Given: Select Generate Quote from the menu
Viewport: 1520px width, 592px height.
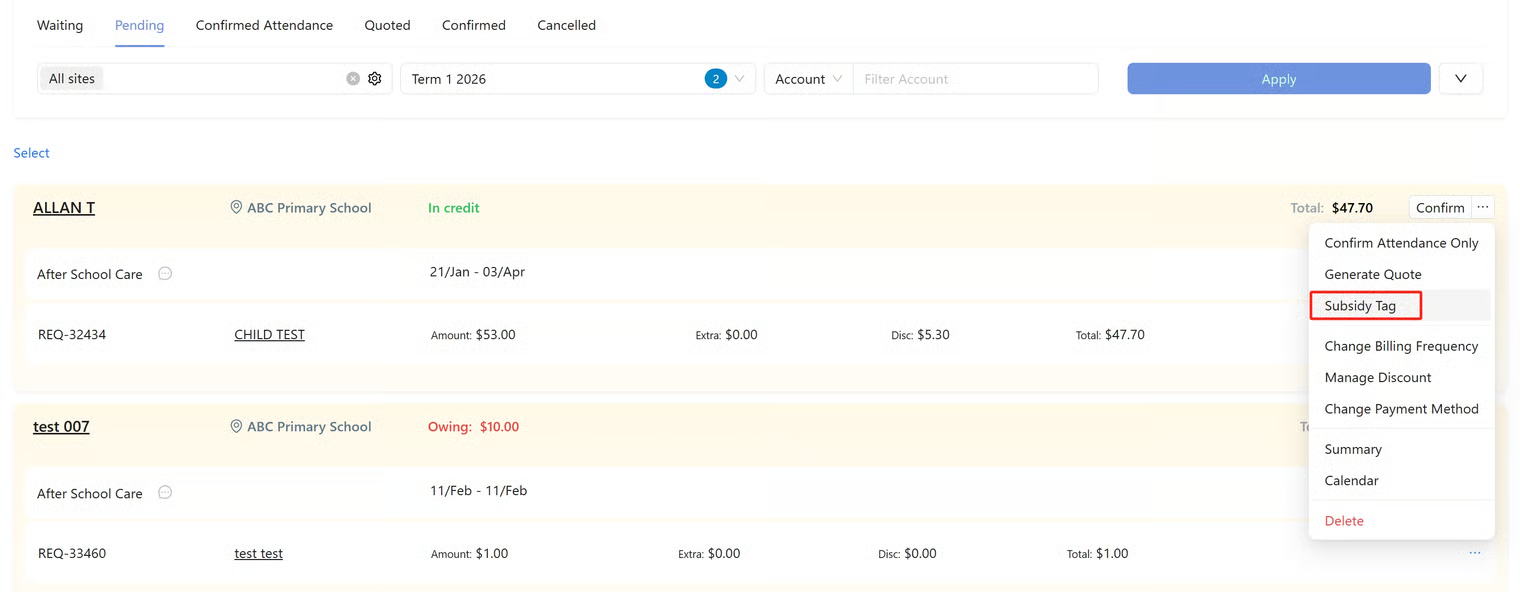Looking at the screenshot, I should (1372, 274).
